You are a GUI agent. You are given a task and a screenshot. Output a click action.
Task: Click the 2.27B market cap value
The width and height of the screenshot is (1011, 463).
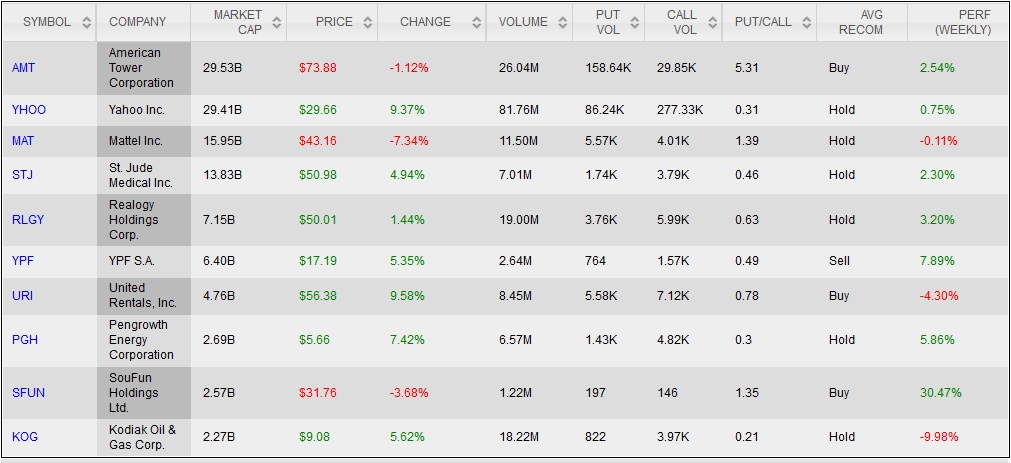[x=219, y=437]
